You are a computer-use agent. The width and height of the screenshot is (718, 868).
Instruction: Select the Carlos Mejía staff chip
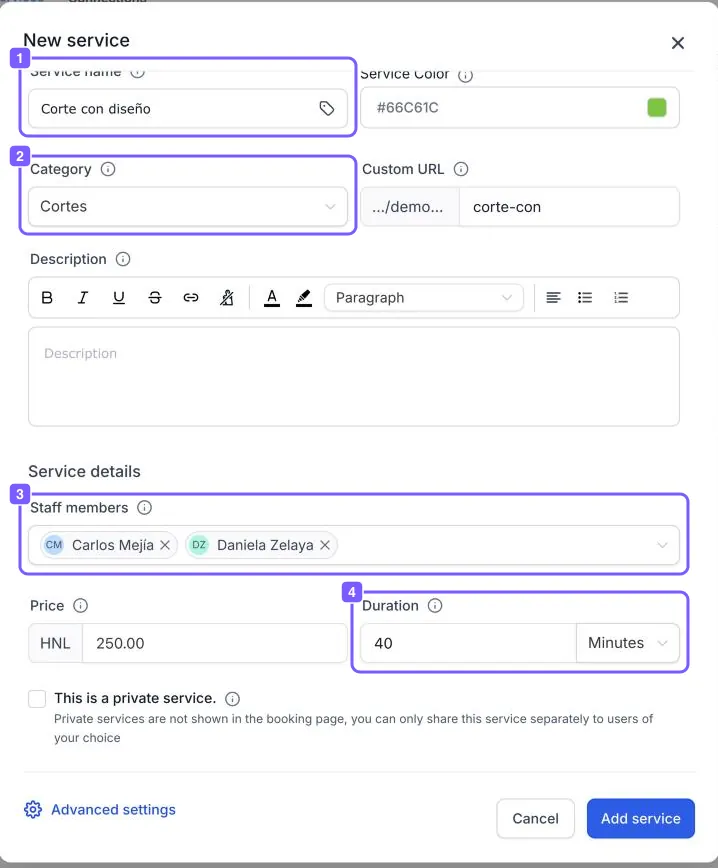coord(109,545)
